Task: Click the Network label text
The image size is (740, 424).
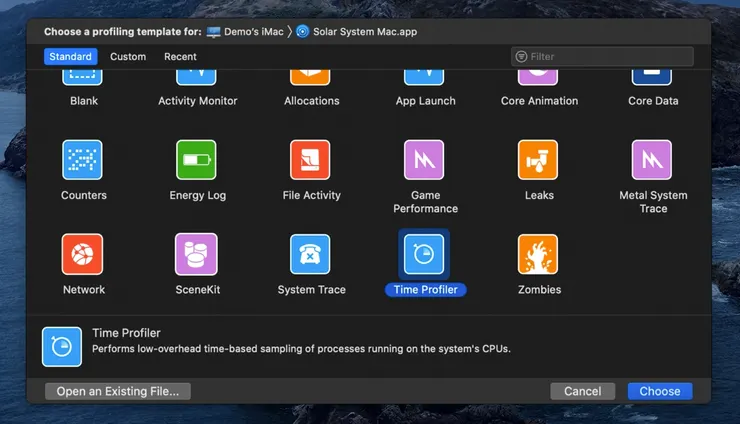Action: pyautogui.click(x=84, y=290)
